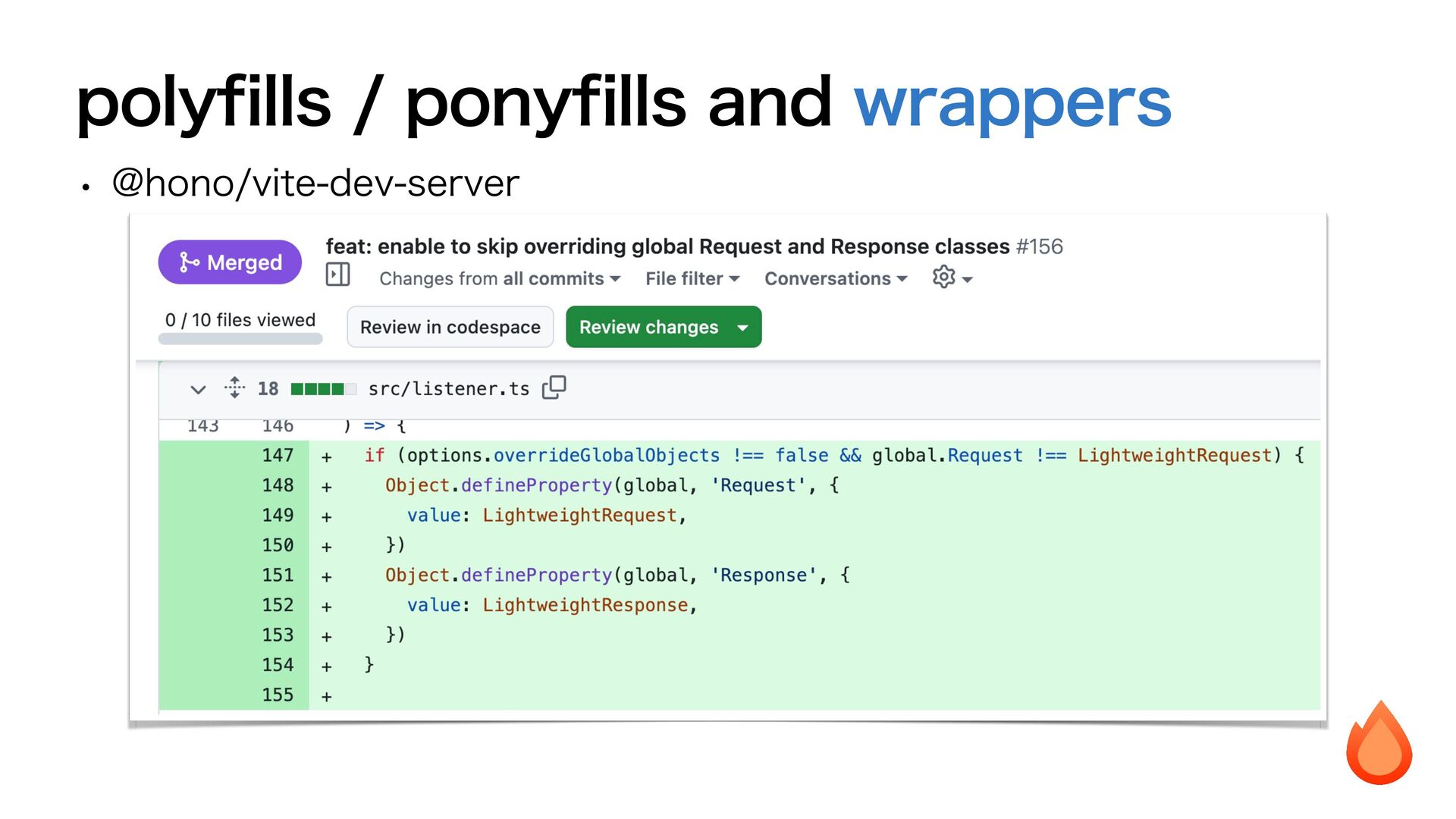
Task: Click line number 147 in the diff
Action: click(278, 456)
